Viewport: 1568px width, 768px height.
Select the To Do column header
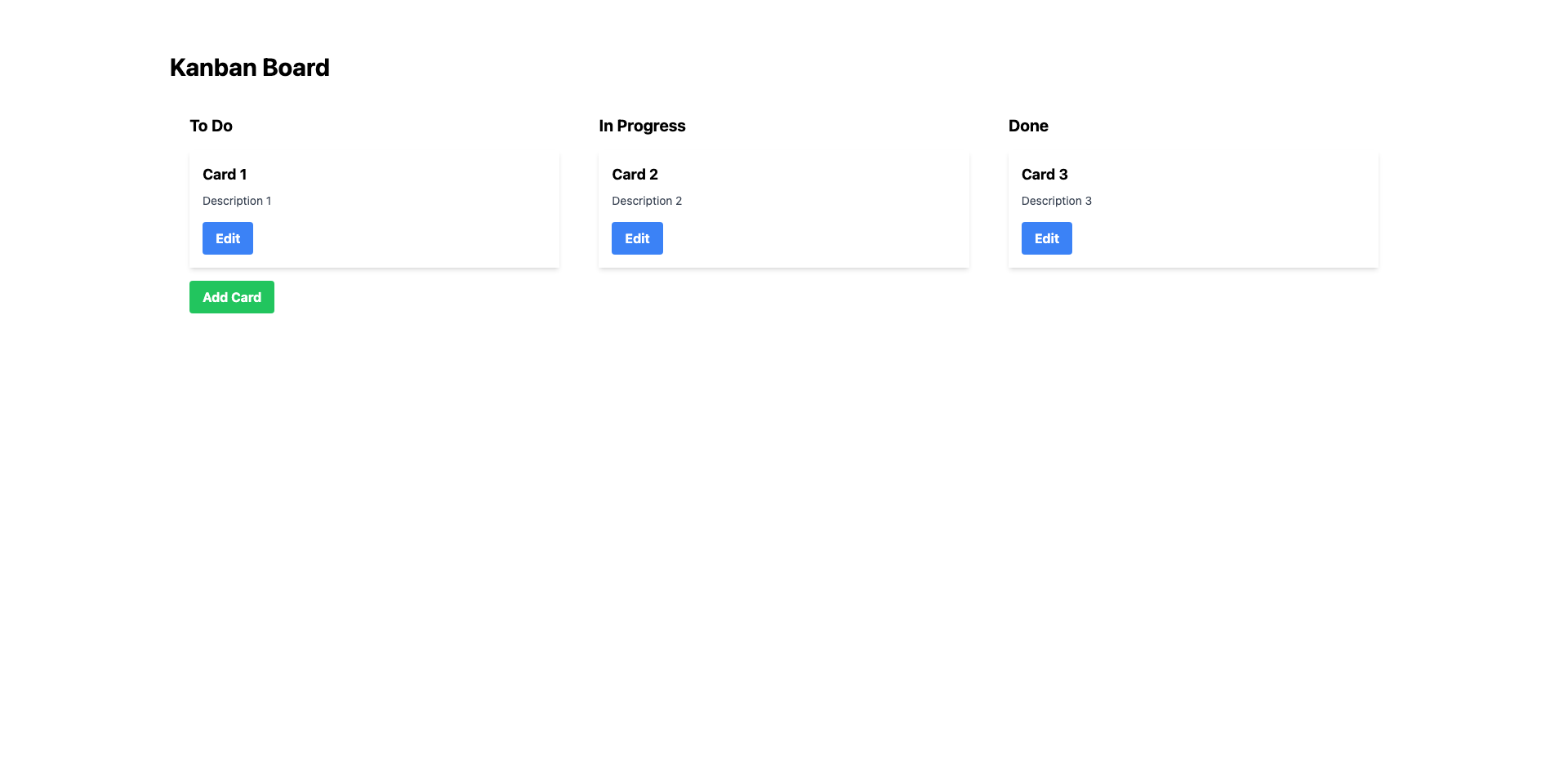click(x=211, y=126)
